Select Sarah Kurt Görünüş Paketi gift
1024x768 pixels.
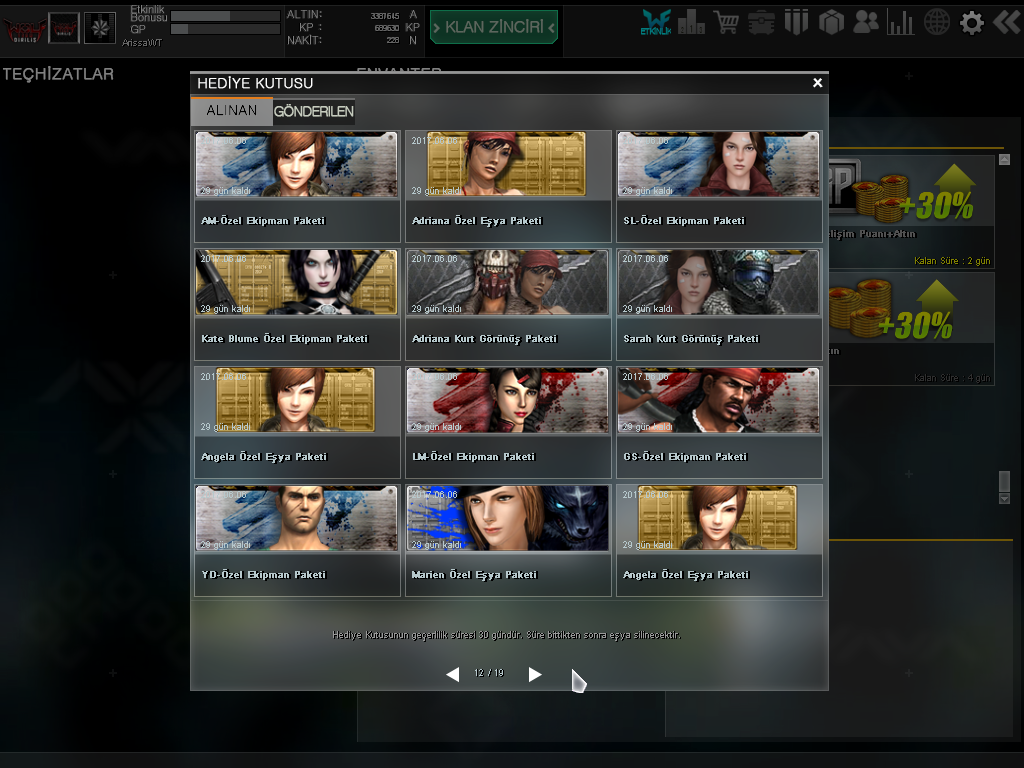(x=719, y=304)
